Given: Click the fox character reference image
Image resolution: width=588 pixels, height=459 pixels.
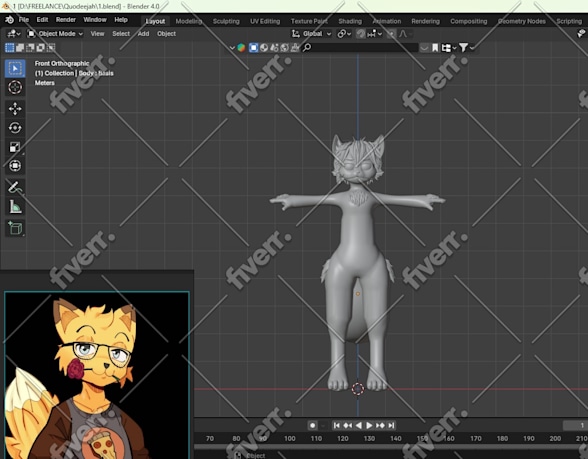Looking at the screenshot, I should tap(96, 375).
